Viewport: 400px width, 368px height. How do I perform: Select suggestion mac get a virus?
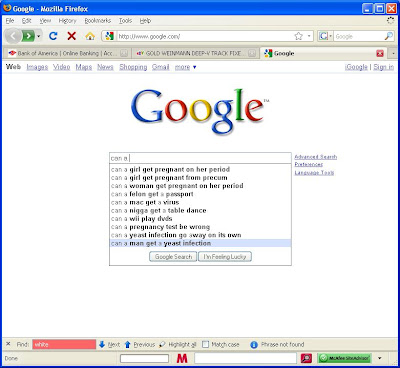(200, 202)
